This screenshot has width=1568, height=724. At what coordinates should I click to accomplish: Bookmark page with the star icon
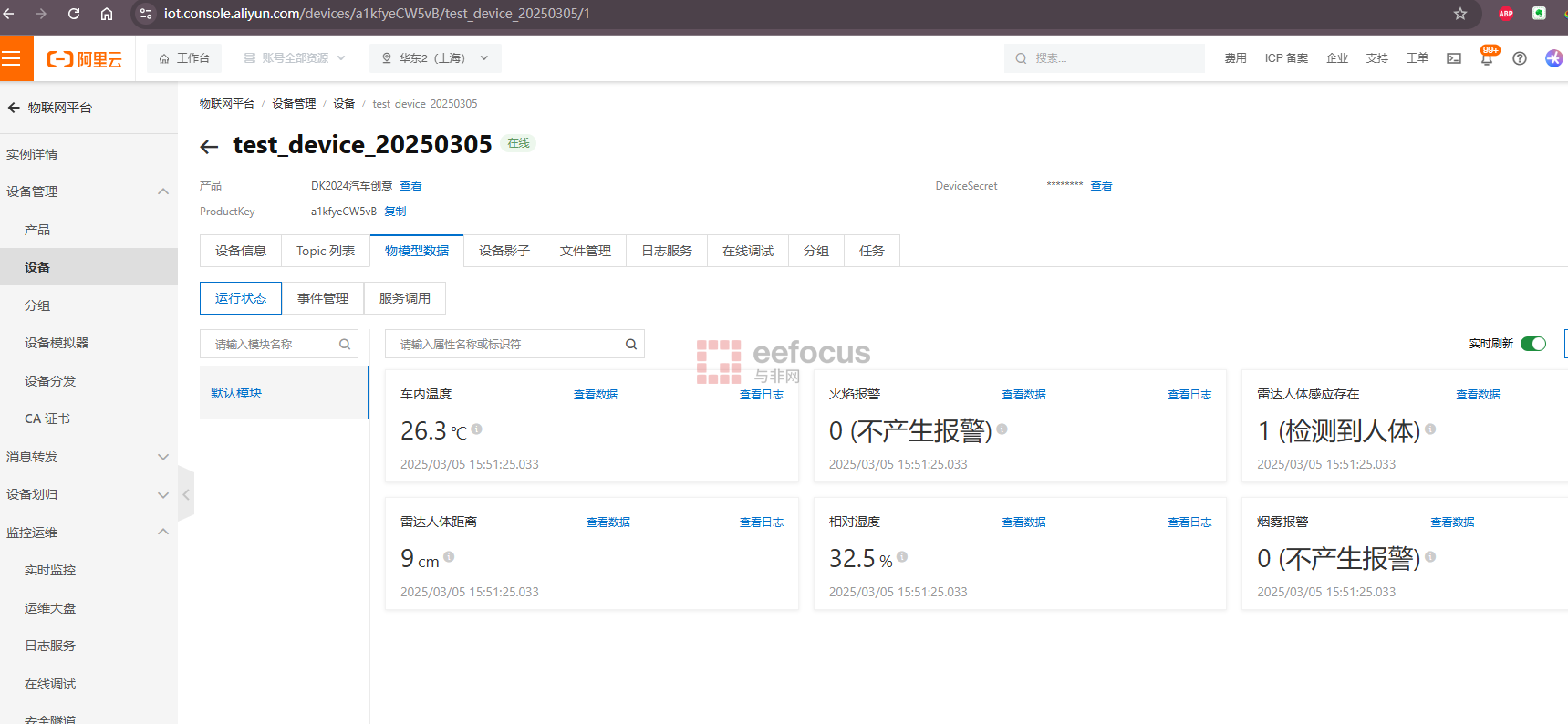(1459, 14)
